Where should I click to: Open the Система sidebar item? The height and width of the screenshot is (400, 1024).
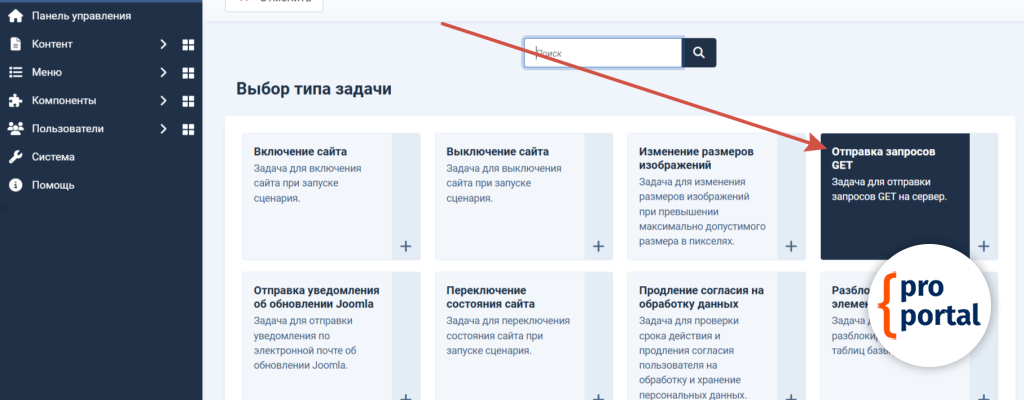52,157
